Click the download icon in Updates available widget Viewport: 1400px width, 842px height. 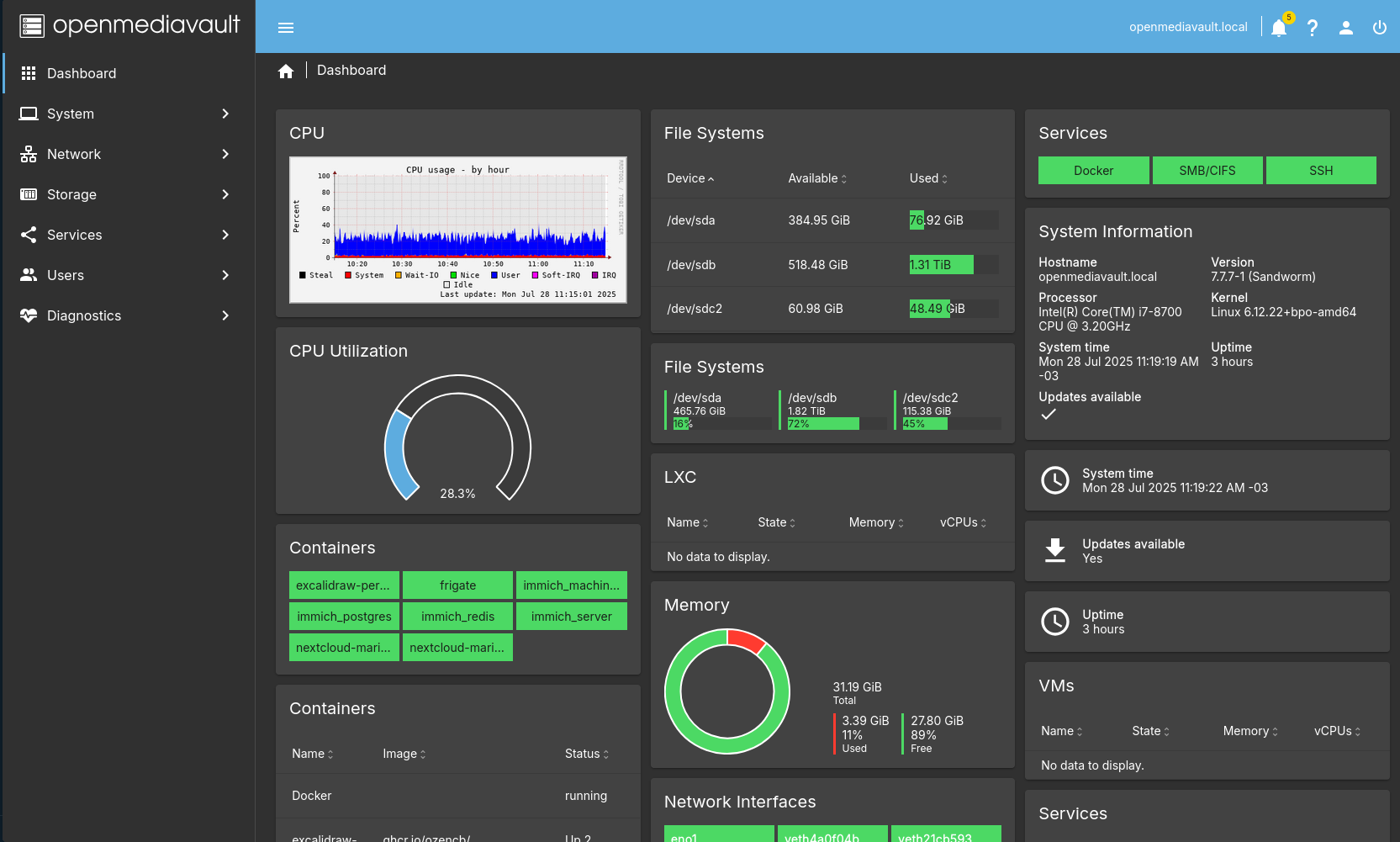1055,551
